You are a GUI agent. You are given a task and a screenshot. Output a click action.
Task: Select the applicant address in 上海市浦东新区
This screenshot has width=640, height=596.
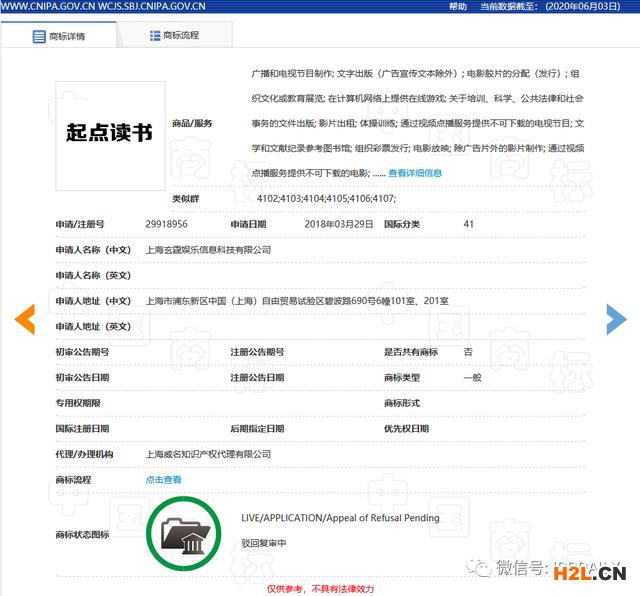[x=297, y=301]
